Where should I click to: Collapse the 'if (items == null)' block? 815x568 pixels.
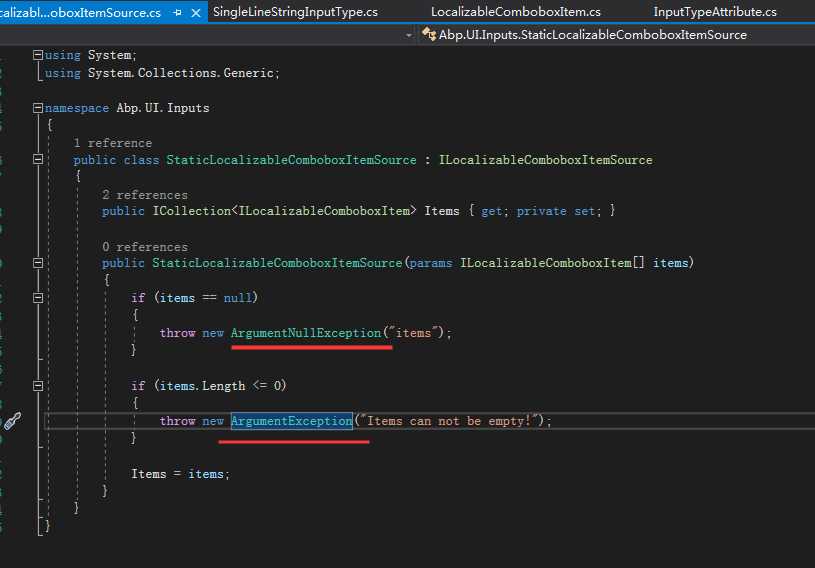(38, 297)
